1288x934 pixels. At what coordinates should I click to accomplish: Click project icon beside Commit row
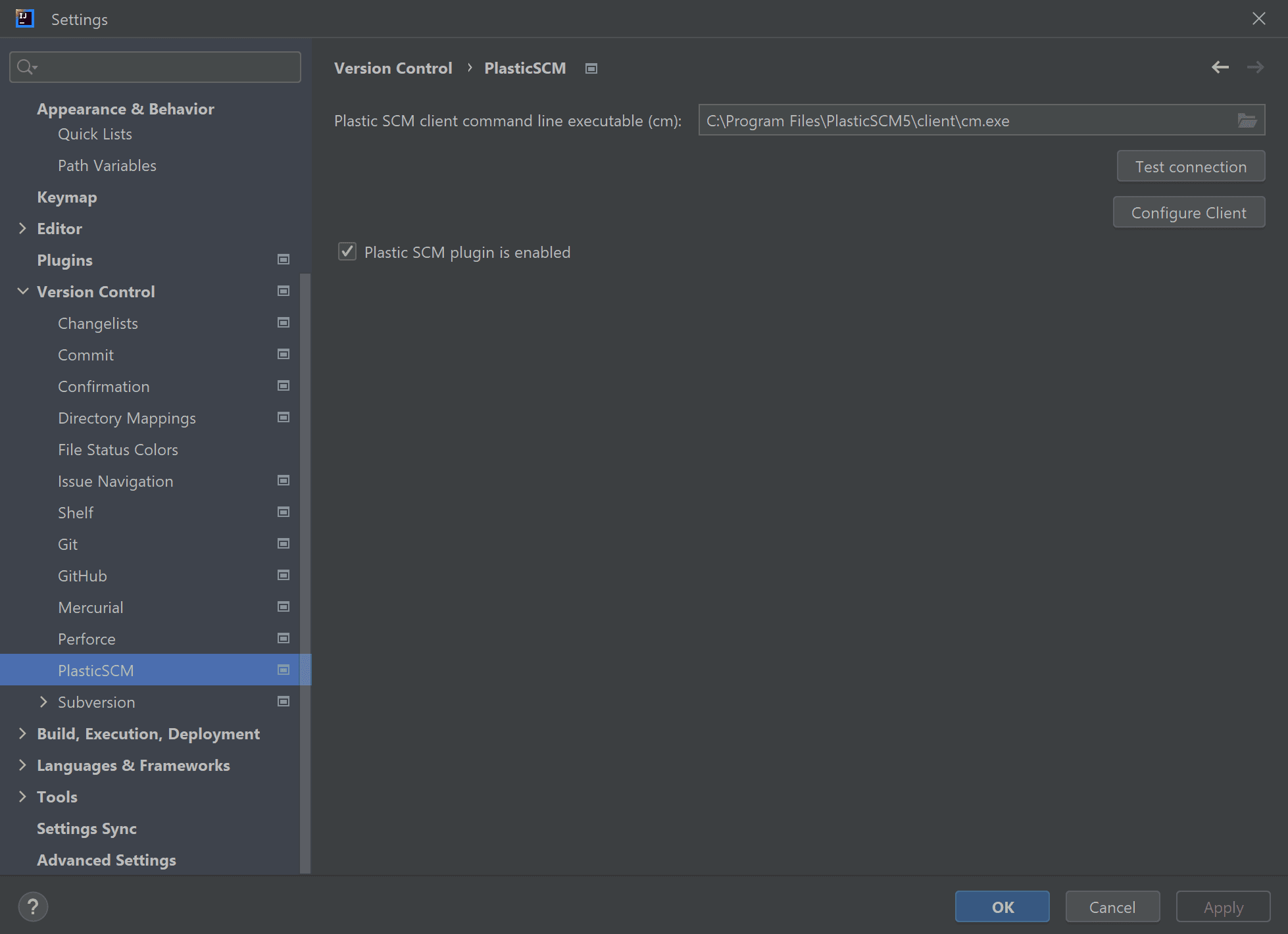[x=284, y=355]
